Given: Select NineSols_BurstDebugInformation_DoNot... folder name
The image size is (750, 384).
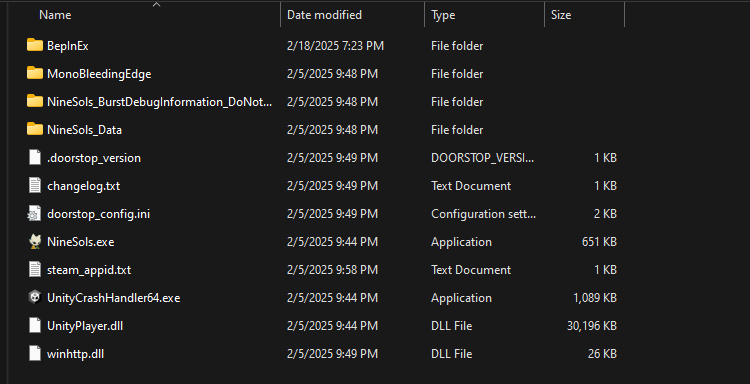Looking at the screenshot, I should tap(160, 101).
